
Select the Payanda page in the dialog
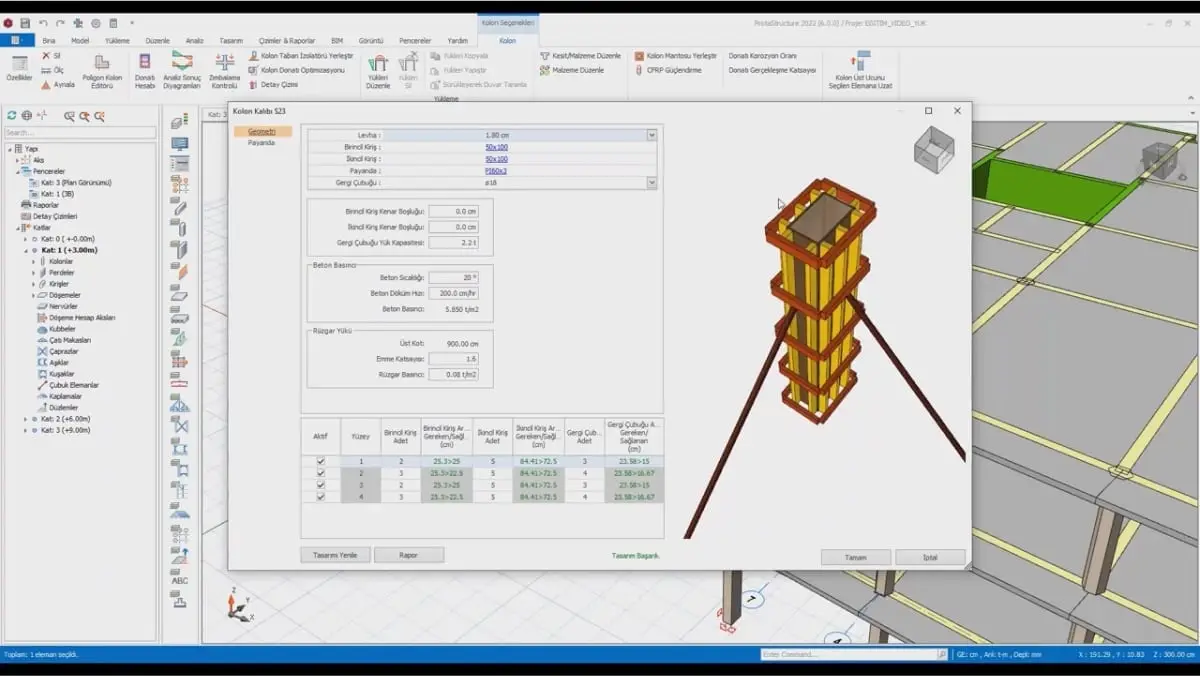(x=261, y=143)
